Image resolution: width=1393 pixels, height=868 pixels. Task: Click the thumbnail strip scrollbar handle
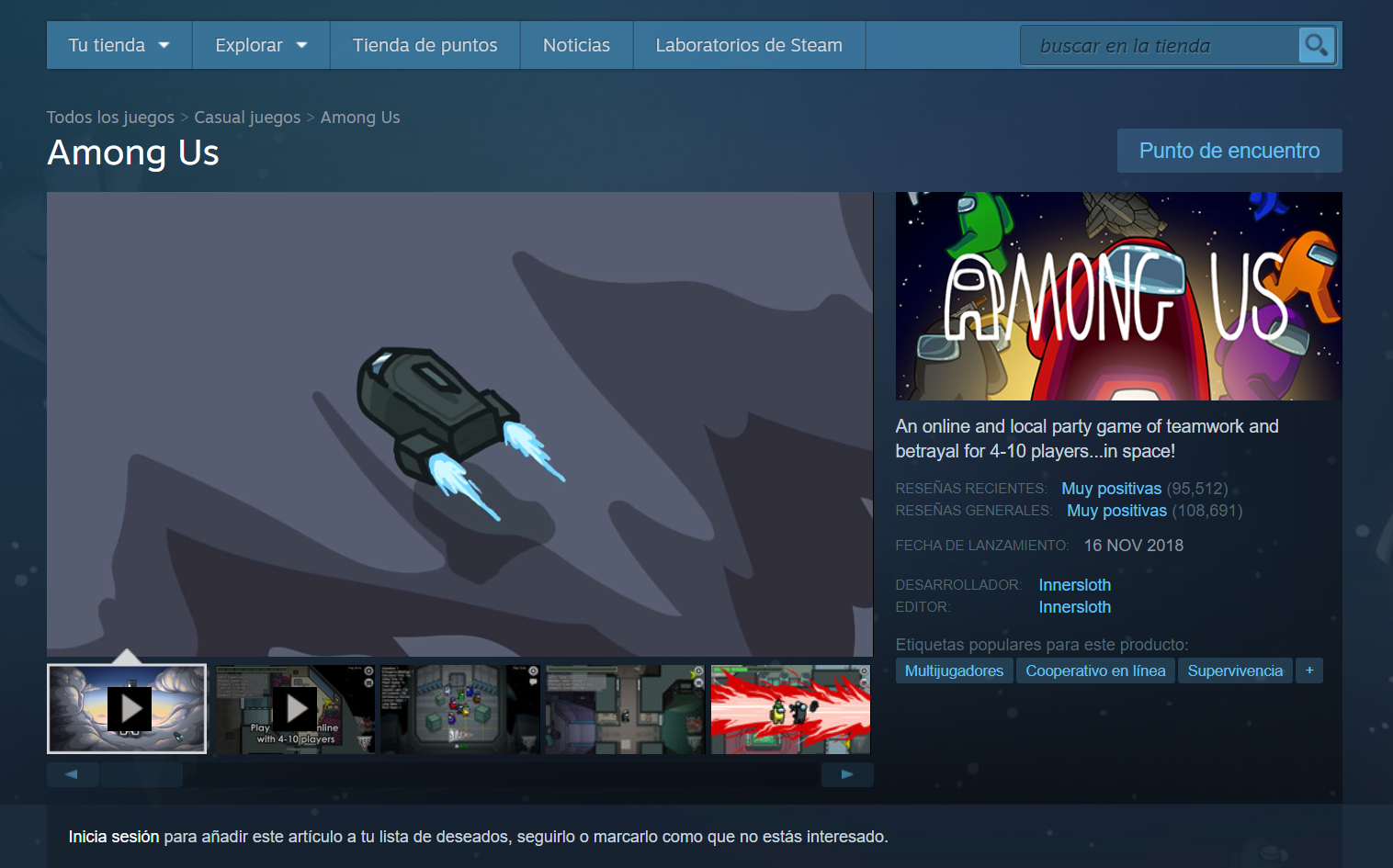(142, 775)
